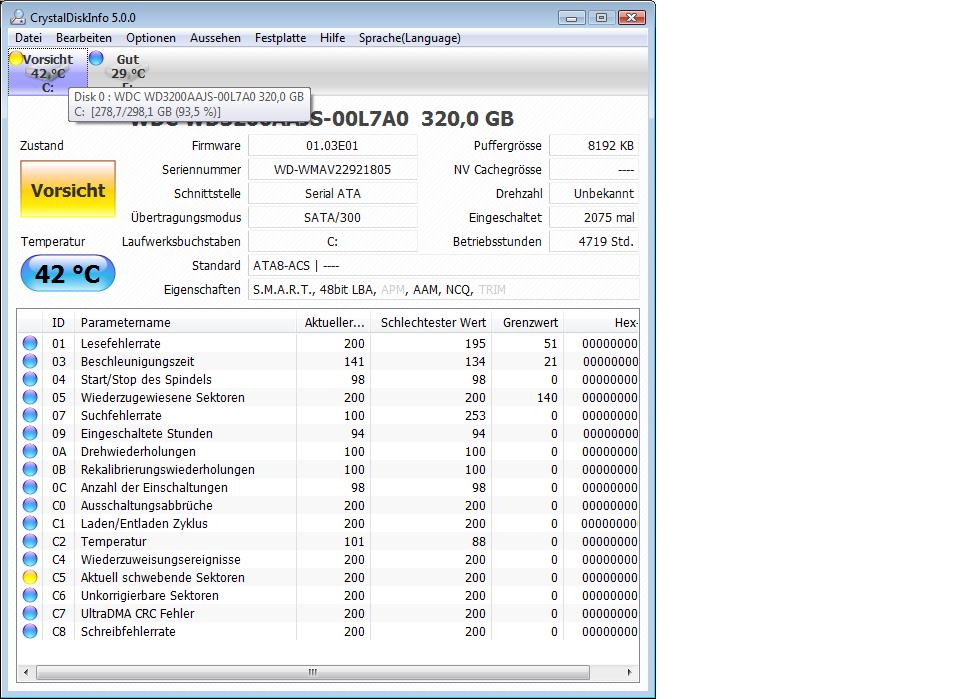Click the status icon for the C2 Temperatur row
This screenshot has height=699, width=960.
(30, 541)
